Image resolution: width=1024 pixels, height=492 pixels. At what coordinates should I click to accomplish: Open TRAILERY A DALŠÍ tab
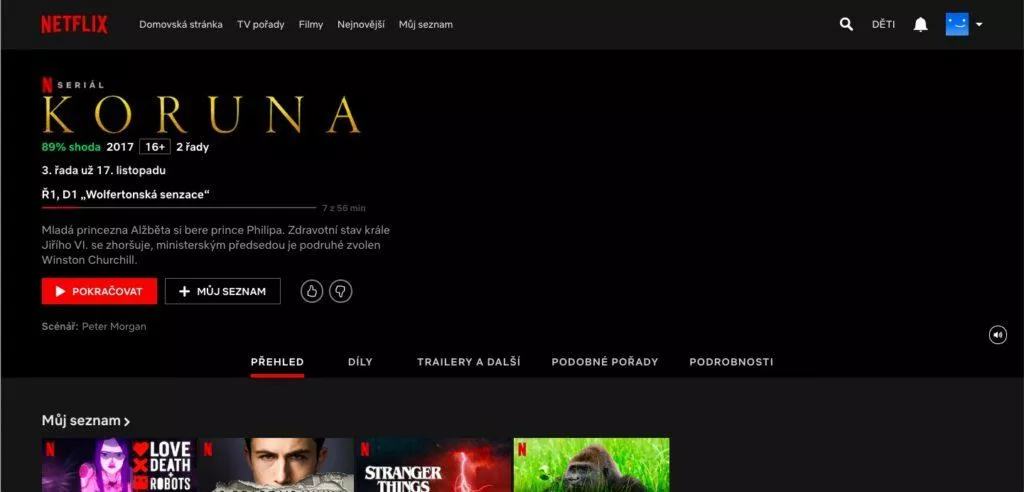pos(468,362)
